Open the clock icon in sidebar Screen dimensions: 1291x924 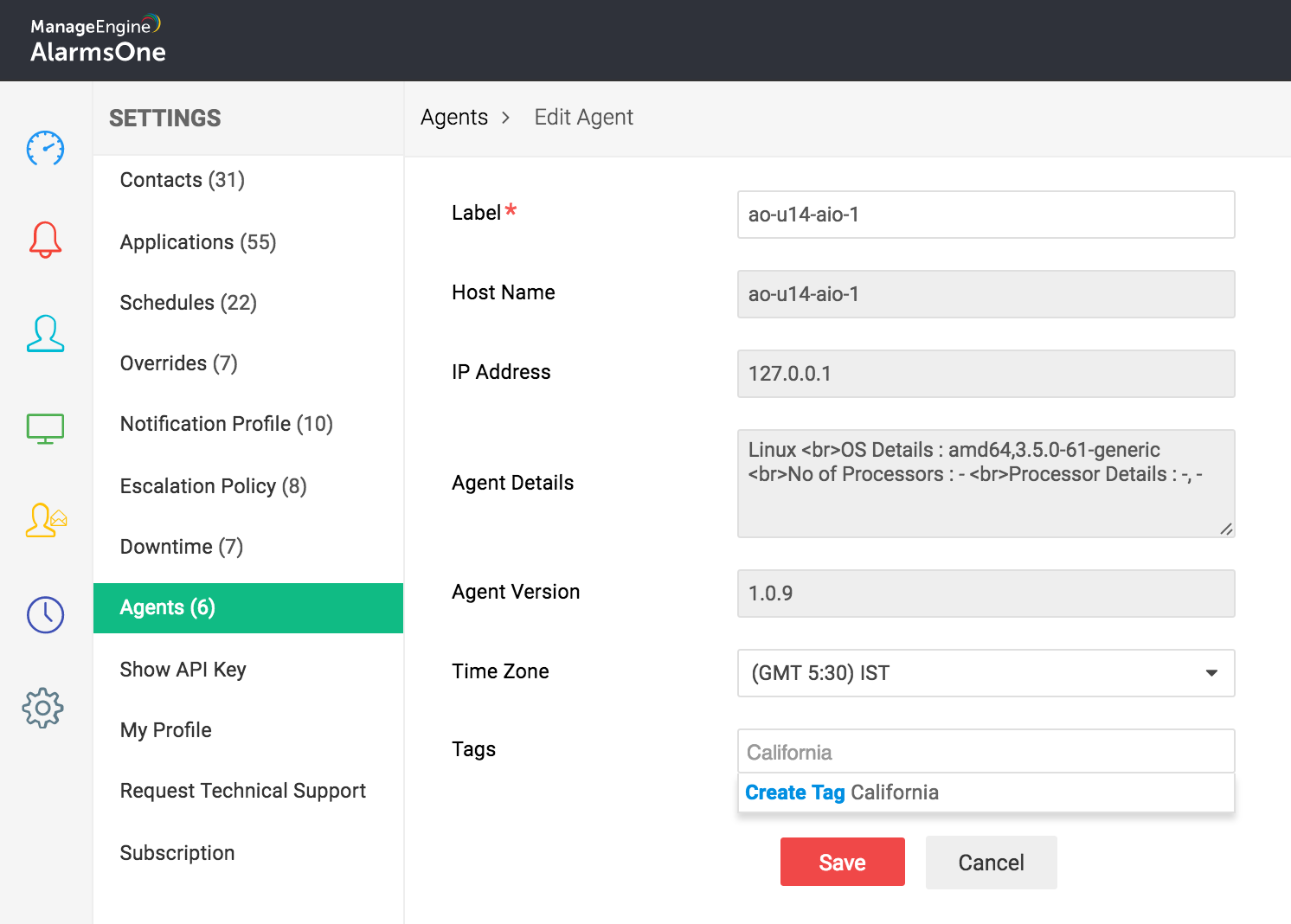pyautogui.click(x=45, y=614)
